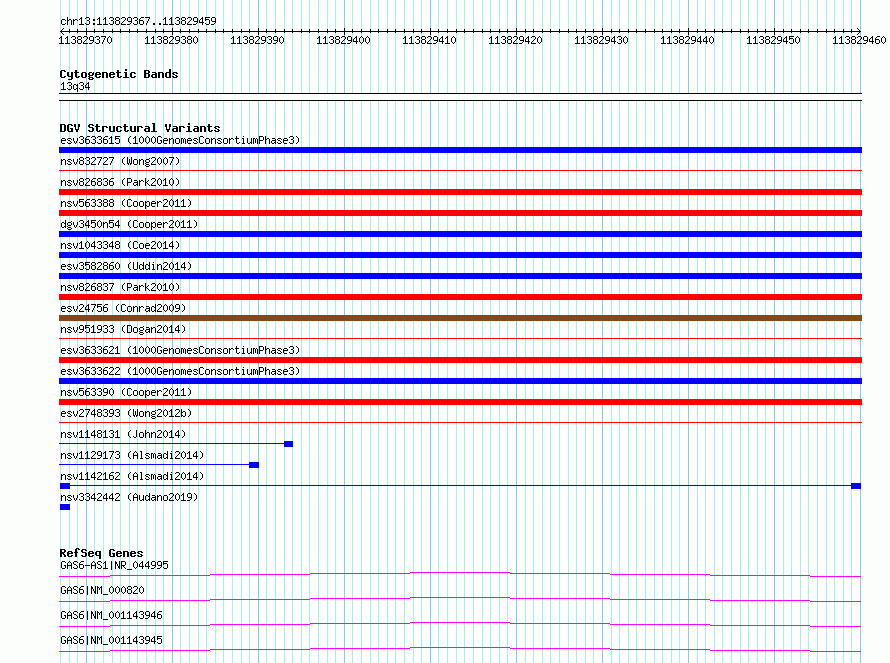
Task: Open GAS6|NM_001143946 gene label
Action: (x=111, y=615)
